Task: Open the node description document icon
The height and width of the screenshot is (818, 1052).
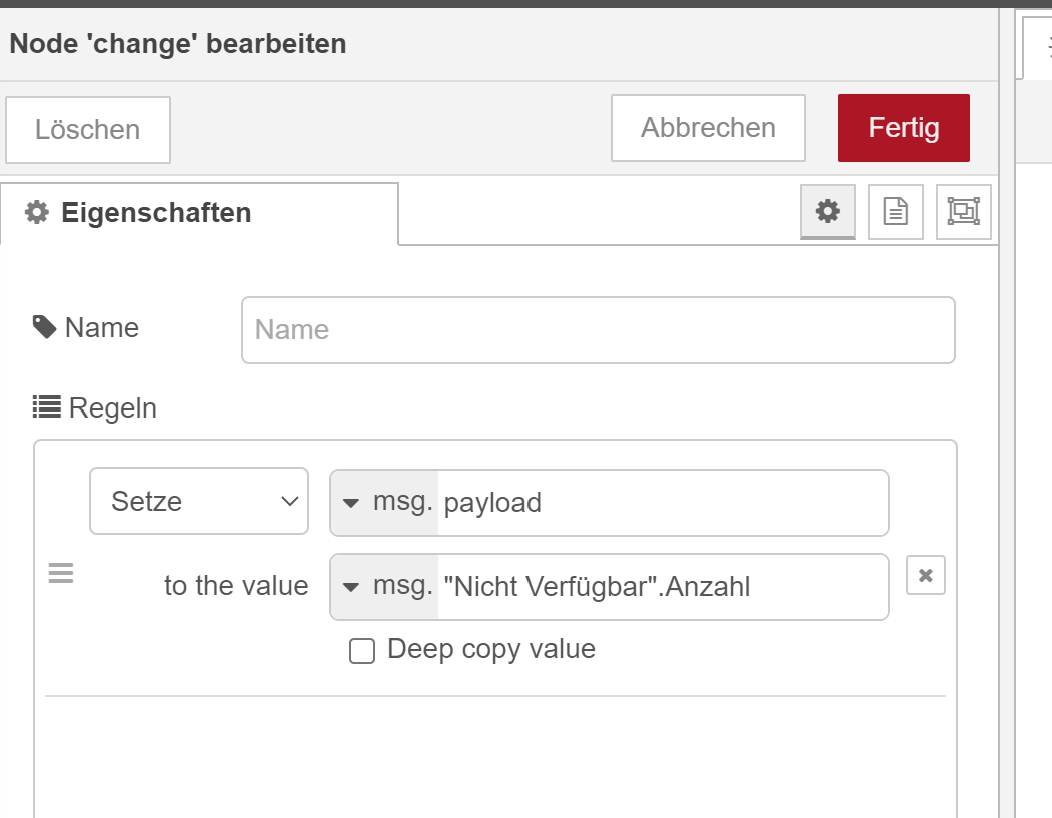Action: click(x=895, y=211)
